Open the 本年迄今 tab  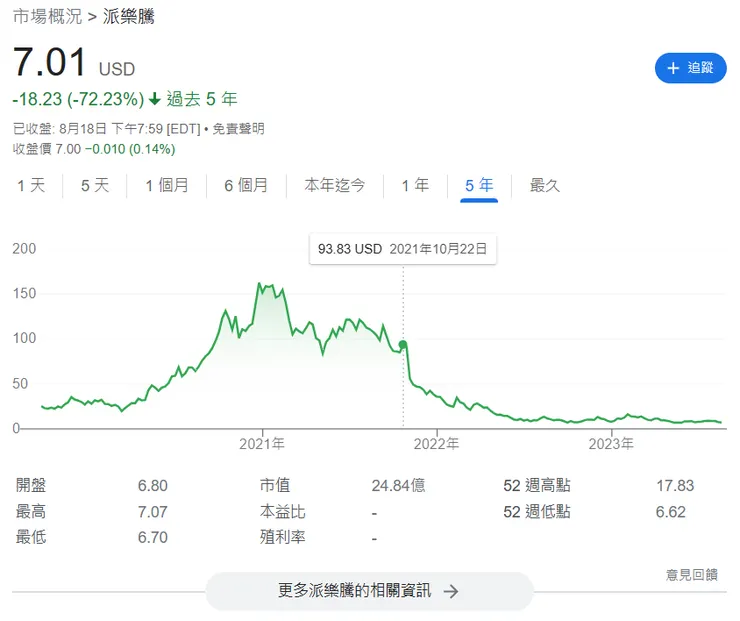335,185
